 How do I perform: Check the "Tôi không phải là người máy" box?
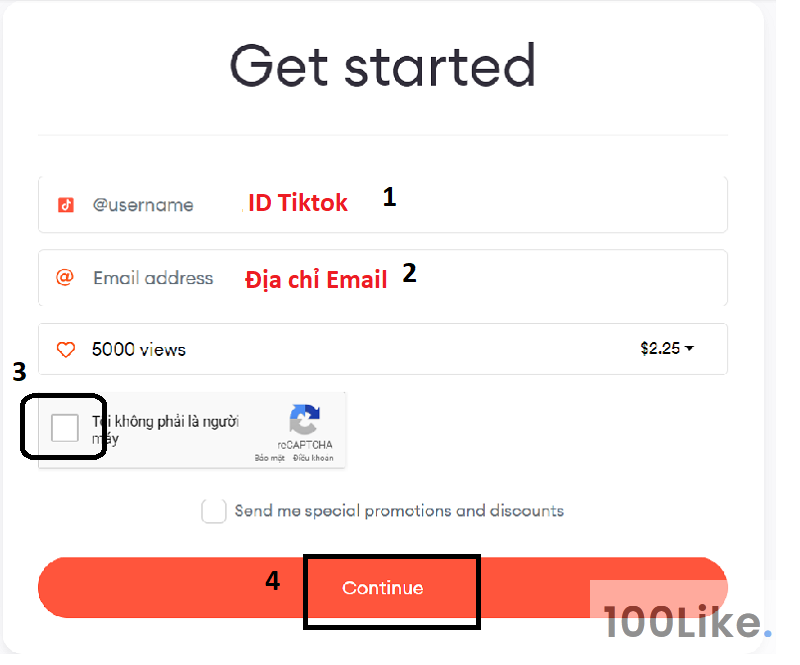pos(63,427)
